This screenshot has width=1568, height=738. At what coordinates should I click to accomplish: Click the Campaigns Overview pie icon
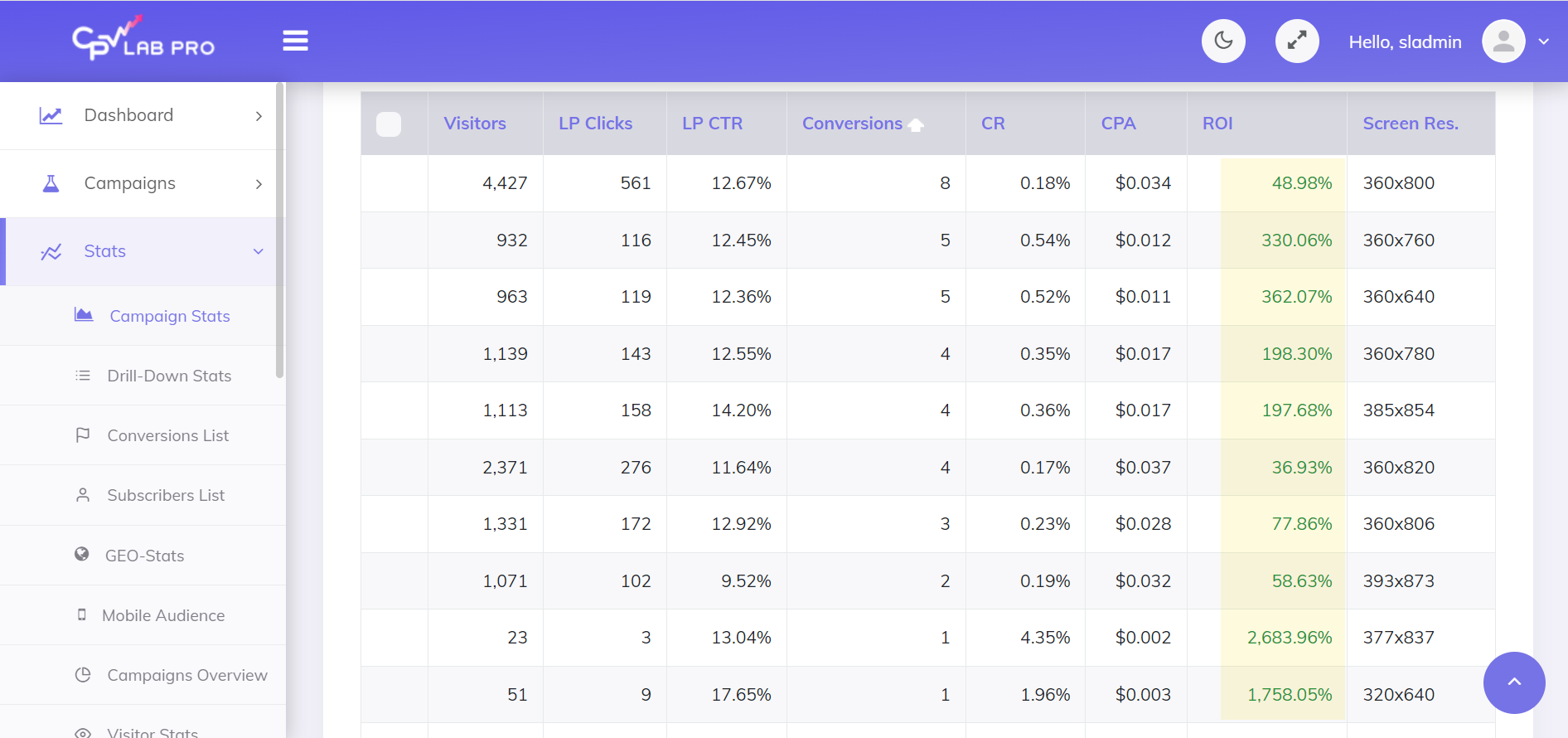[83, 675]
